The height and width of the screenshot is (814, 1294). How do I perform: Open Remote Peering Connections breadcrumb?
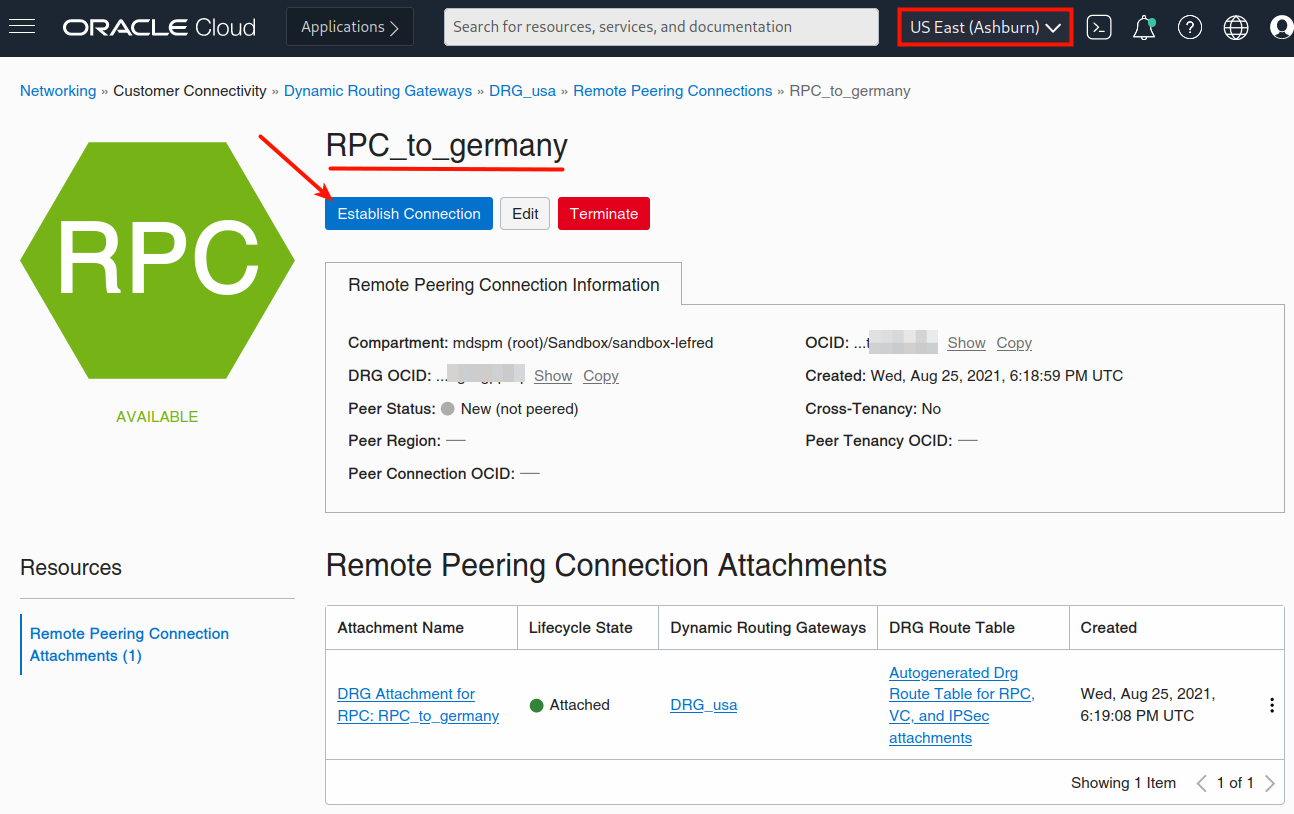(673, 91)
